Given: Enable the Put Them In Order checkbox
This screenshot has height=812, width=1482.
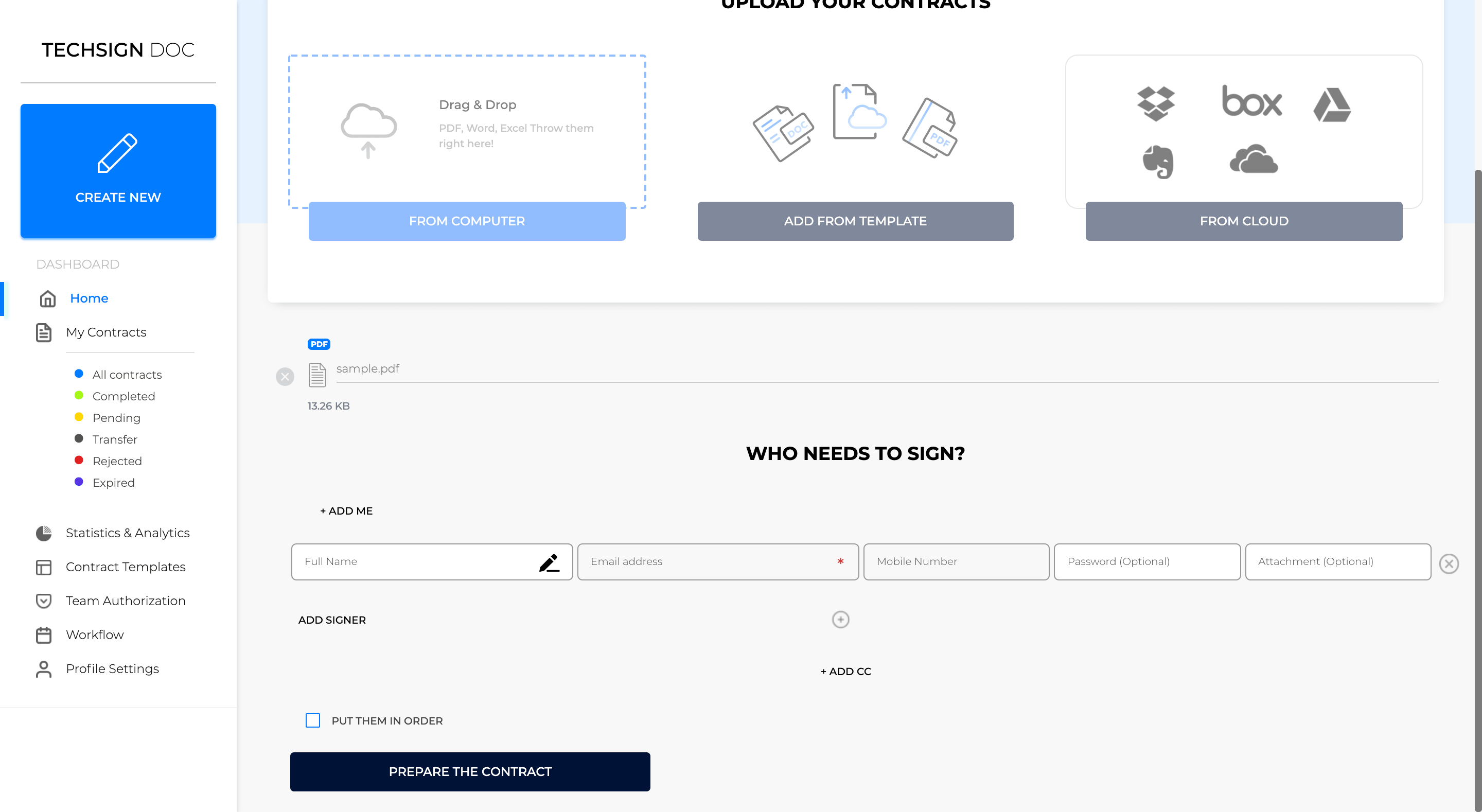Looking at the screenshot, I should 312,720.
